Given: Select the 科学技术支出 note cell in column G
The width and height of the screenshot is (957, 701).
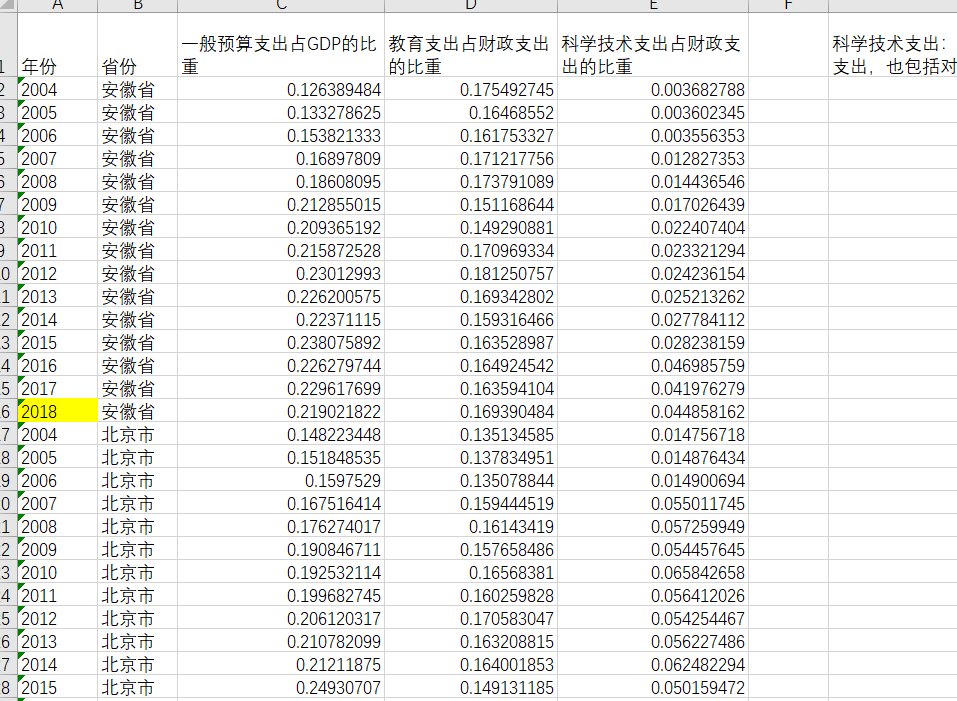Looking at the screenshot, I should tap(893, 45).
